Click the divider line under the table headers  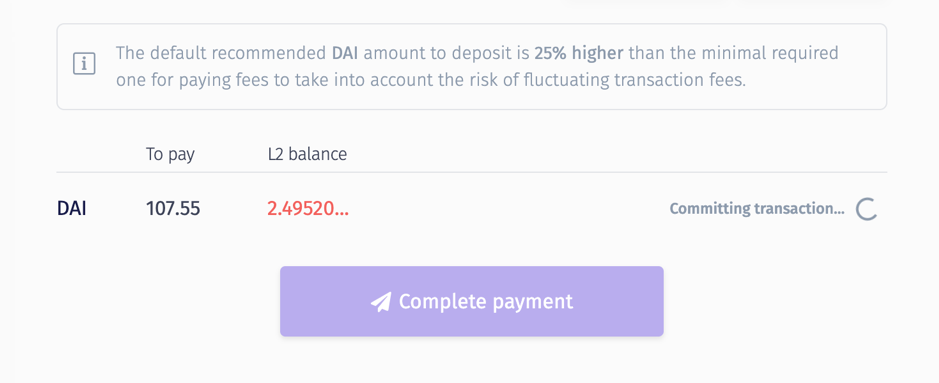click(472, 172)
